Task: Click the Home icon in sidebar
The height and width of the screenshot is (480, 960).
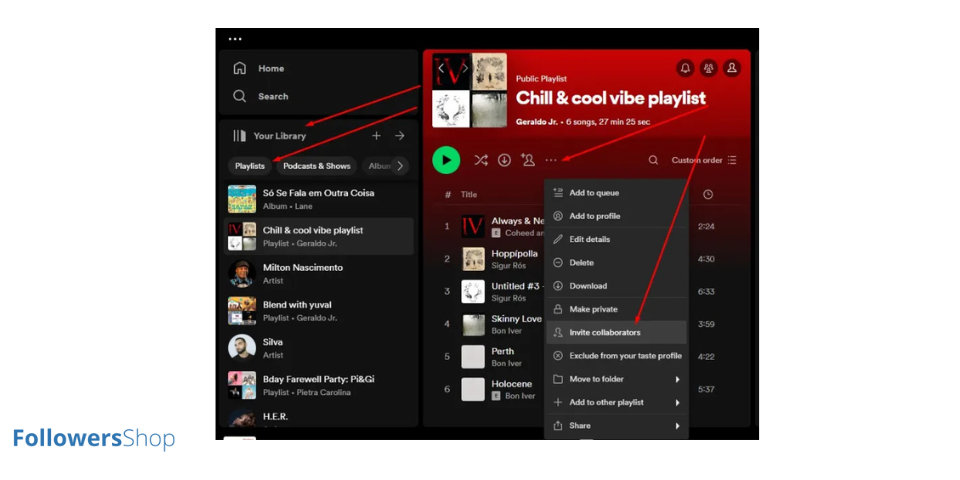Action: [239, 69]
